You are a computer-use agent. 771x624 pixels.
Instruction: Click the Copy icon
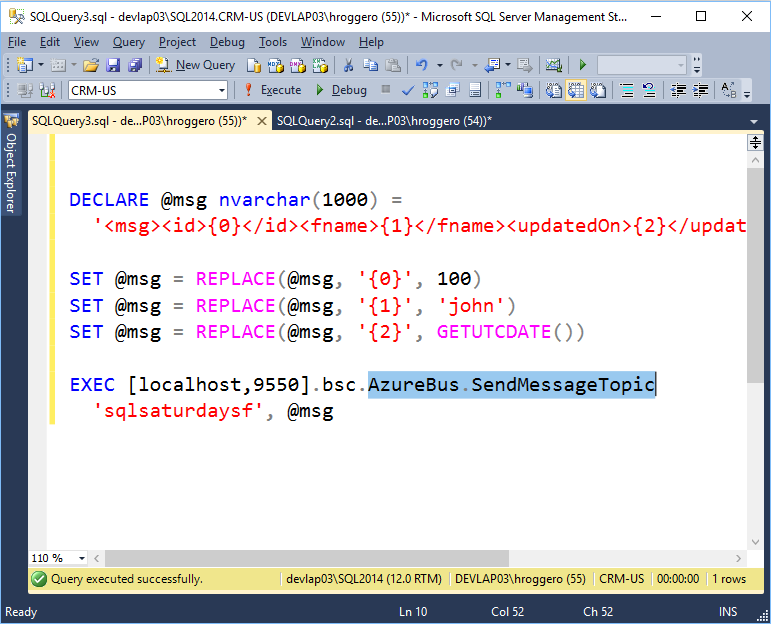(370, 65)
